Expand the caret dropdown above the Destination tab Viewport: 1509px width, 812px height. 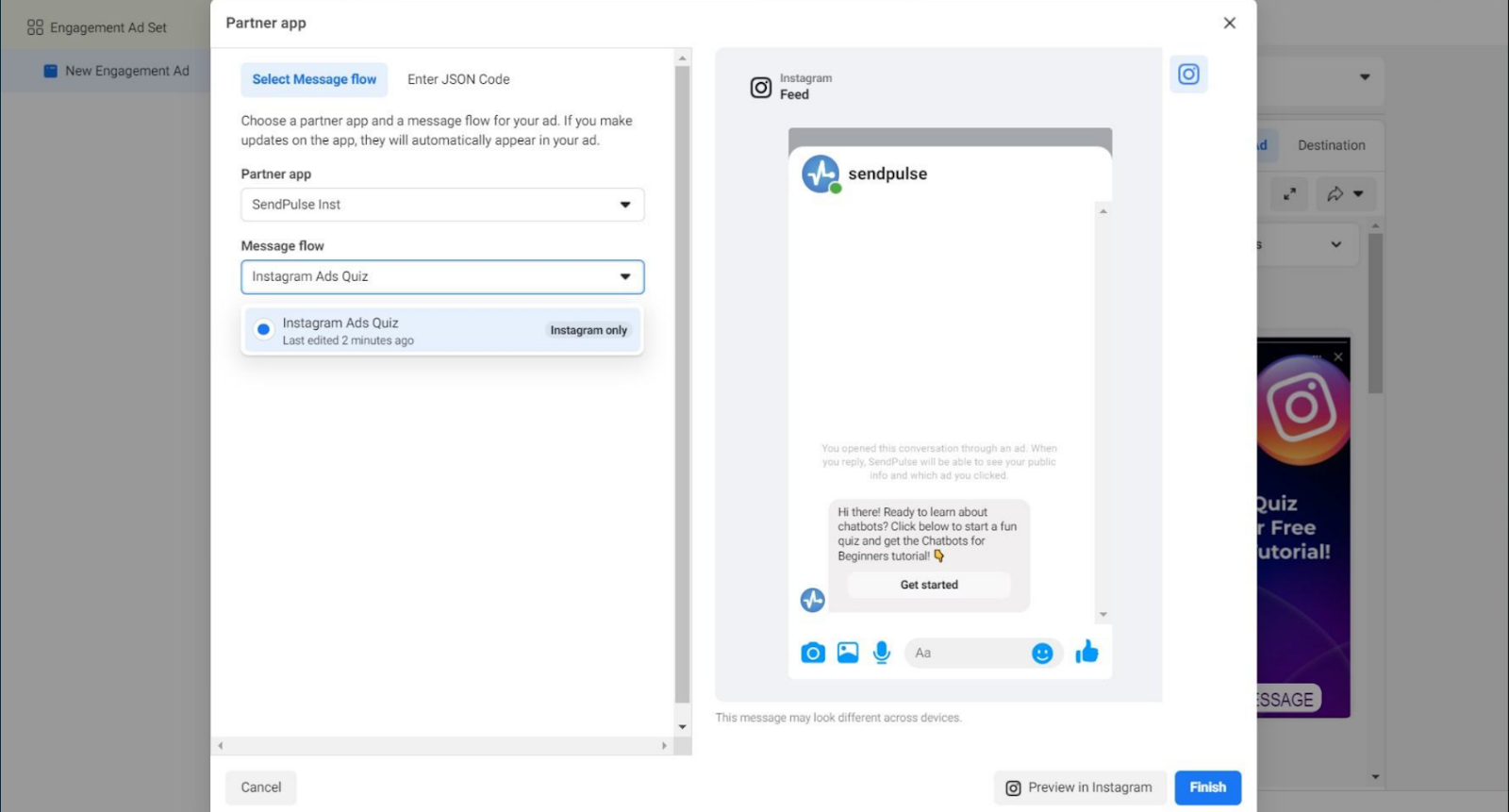pyautogui.click(x=1365, y=77)
